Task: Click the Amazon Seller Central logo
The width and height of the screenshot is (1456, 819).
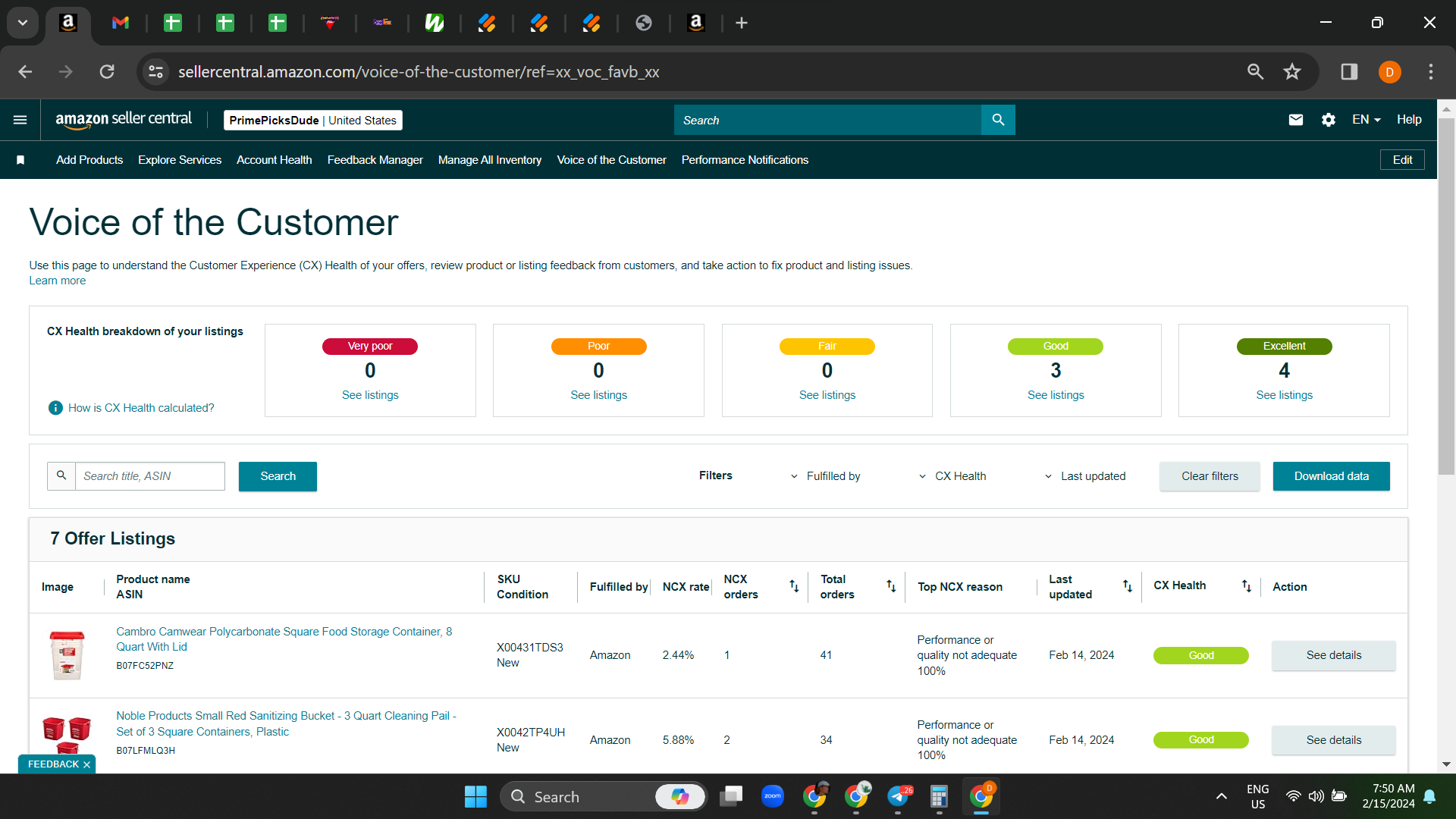Action: pyautogui.click(x=124, y=120)
